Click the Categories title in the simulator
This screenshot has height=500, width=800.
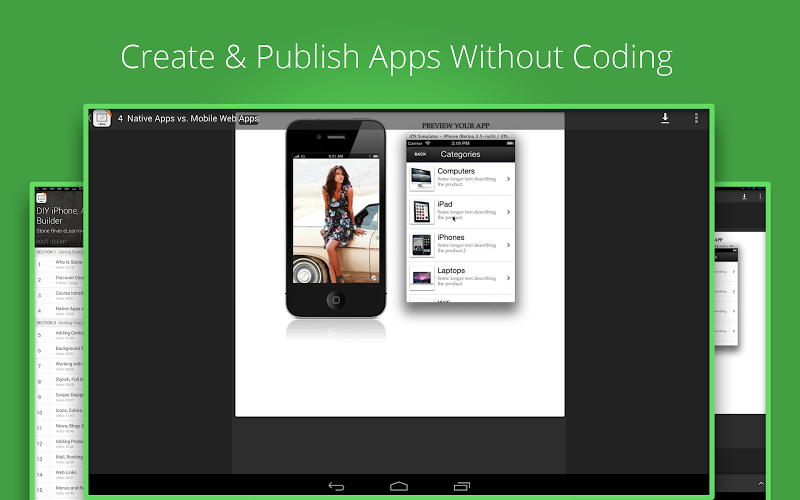(x=460, y=154)
